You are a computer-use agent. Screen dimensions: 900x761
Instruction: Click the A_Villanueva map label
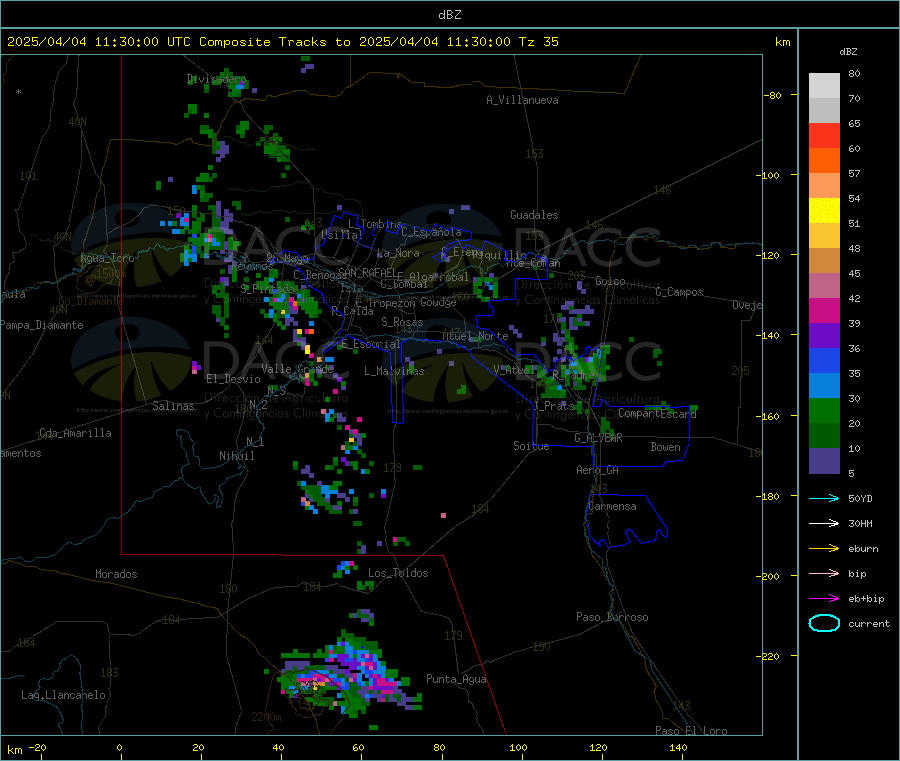point(522,100)
